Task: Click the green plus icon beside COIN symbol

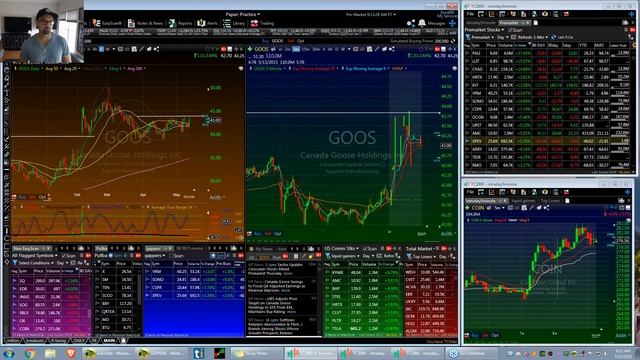Action: point(468,208)
